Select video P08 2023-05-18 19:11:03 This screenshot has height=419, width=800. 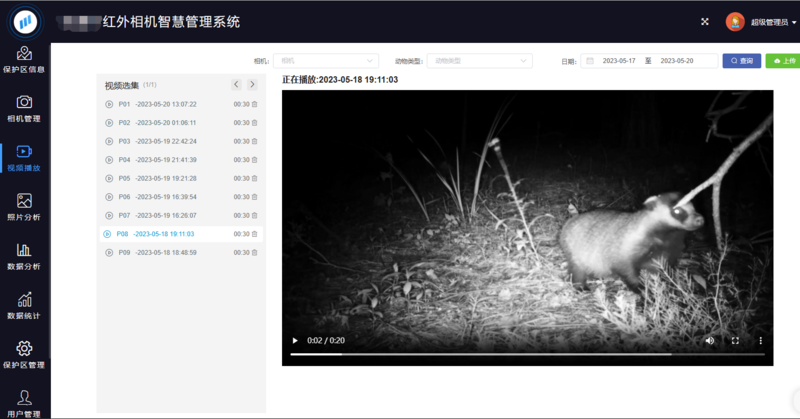(x=181, y=234)
